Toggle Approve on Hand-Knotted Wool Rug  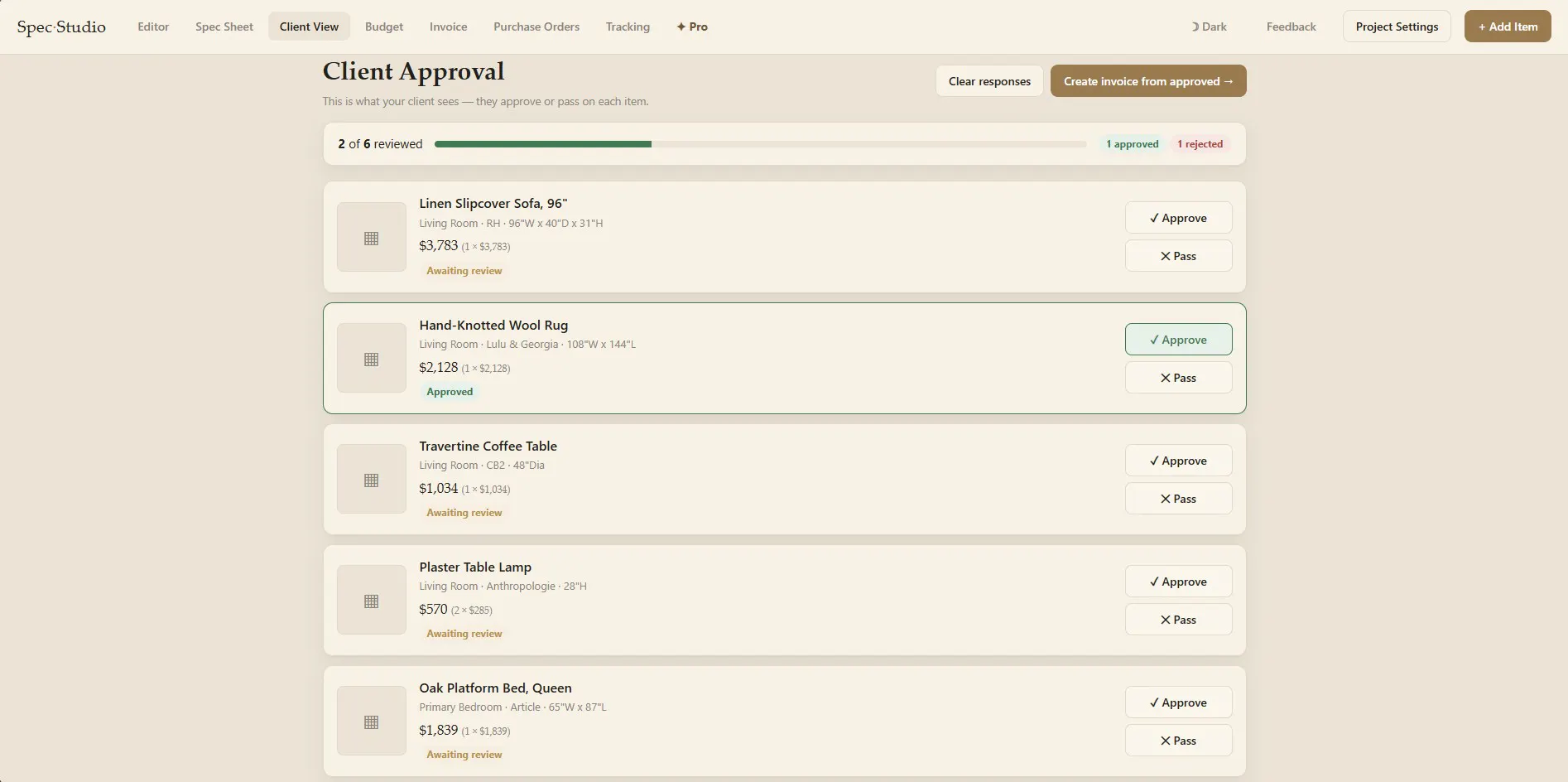[x=1178, y=340]
